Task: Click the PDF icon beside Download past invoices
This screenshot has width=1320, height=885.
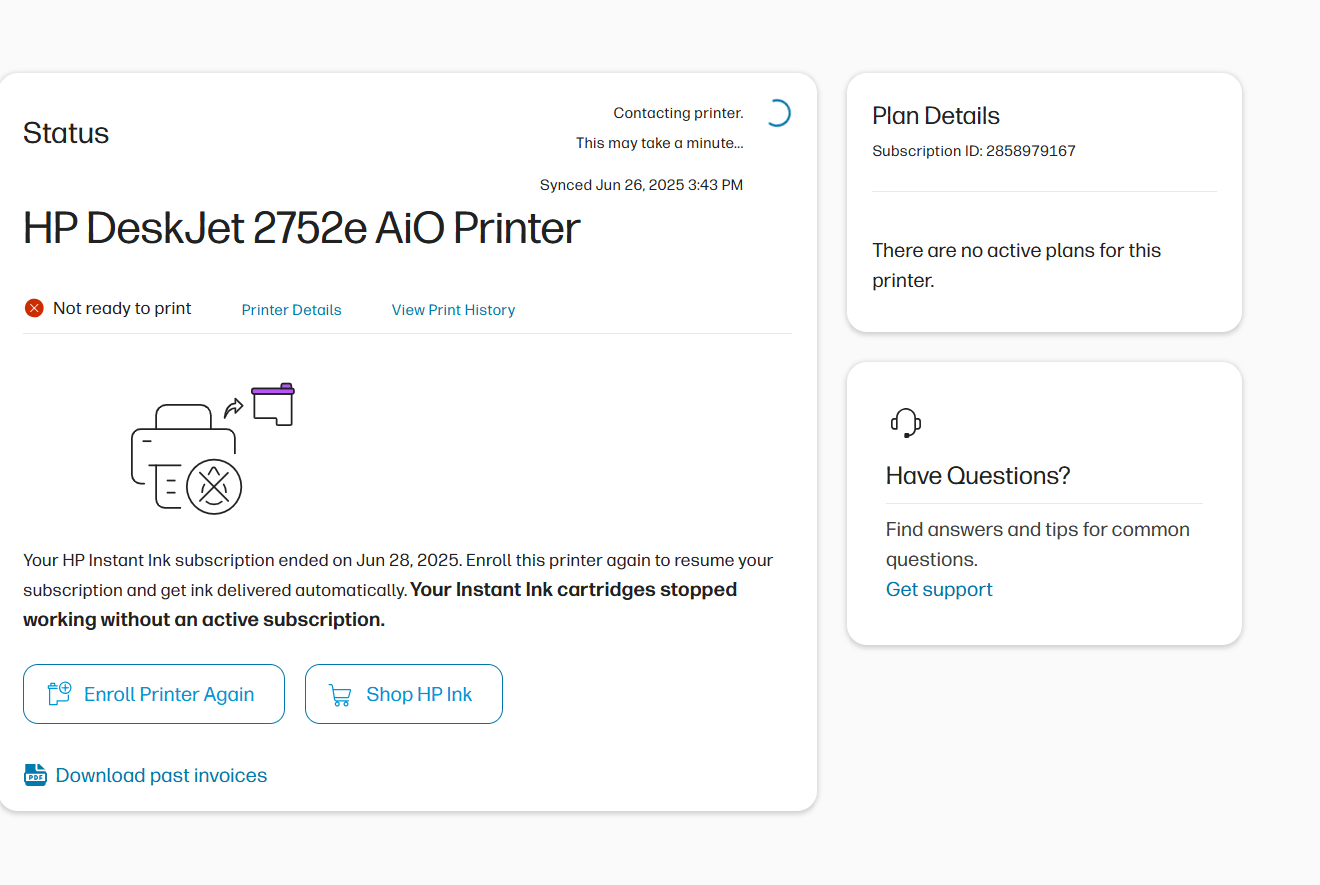Action: pos(35,775)
